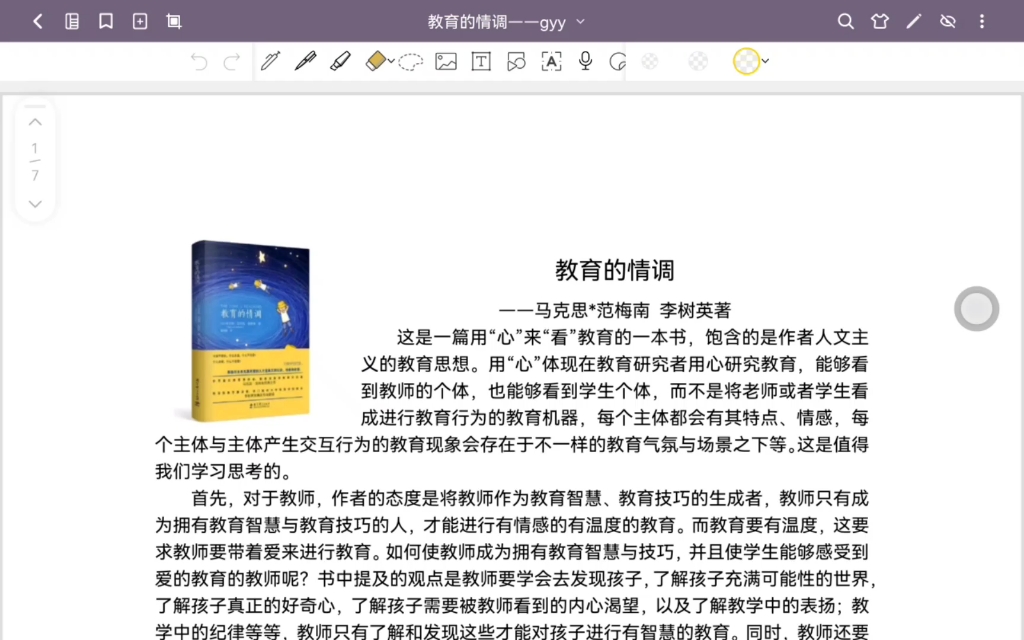
Task: Add a text box with the T icon
Action: pyautogui.click(x=481, y=61)
